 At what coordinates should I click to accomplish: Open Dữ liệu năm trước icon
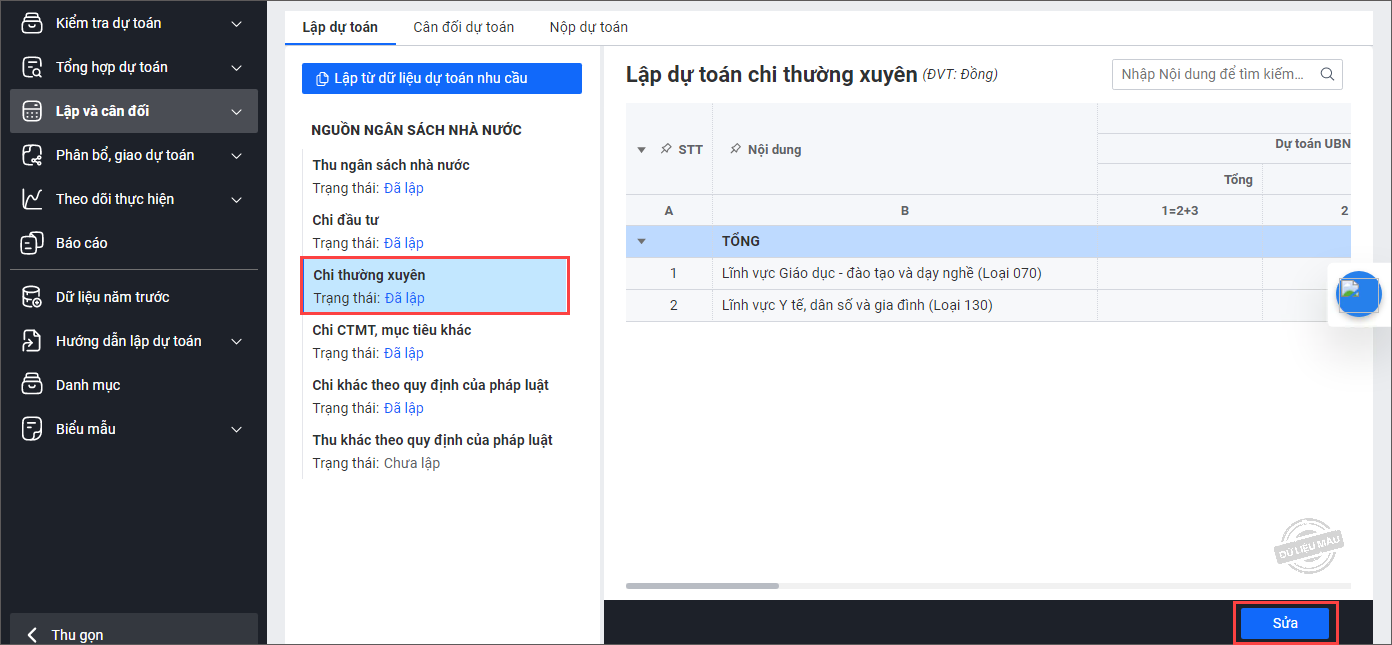tap(33, 297)
